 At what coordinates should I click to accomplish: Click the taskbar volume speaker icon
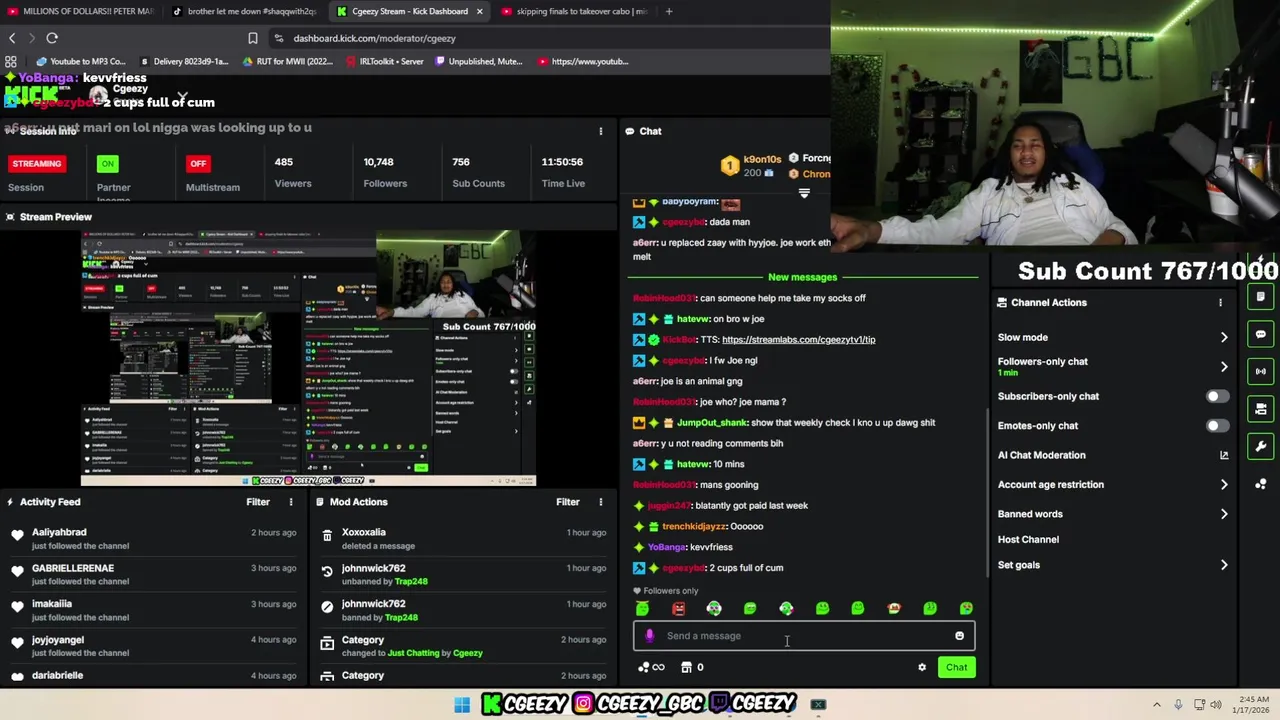pyautogui.click(x=1217, y=705)
